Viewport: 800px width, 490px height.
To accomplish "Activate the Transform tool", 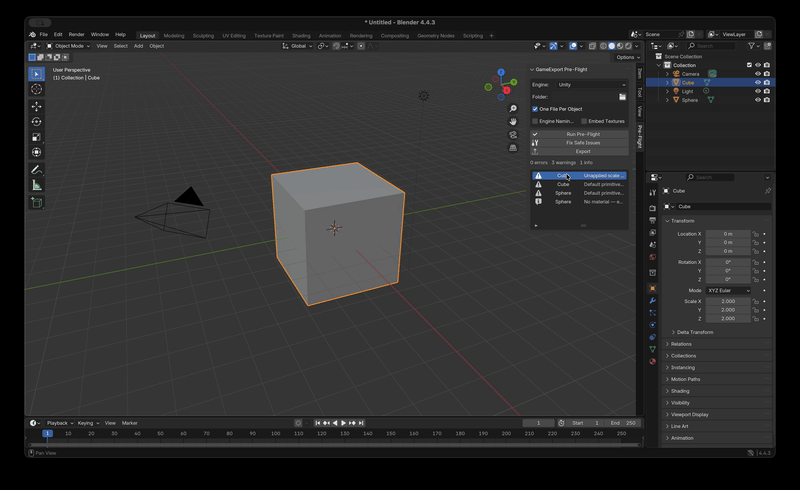I will click(36, 152).
